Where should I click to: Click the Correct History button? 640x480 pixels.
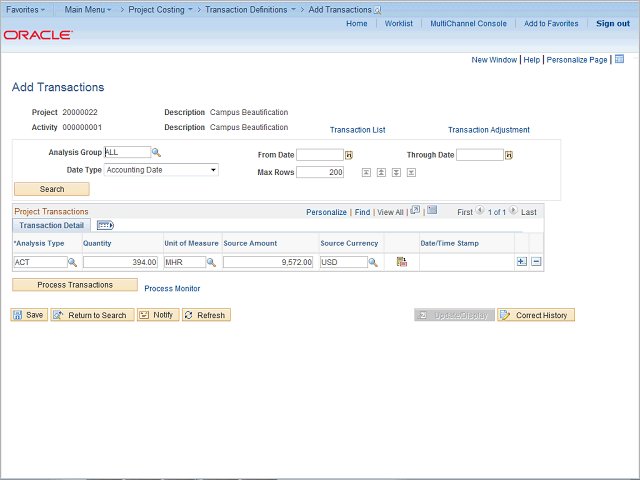coord(536,315)
